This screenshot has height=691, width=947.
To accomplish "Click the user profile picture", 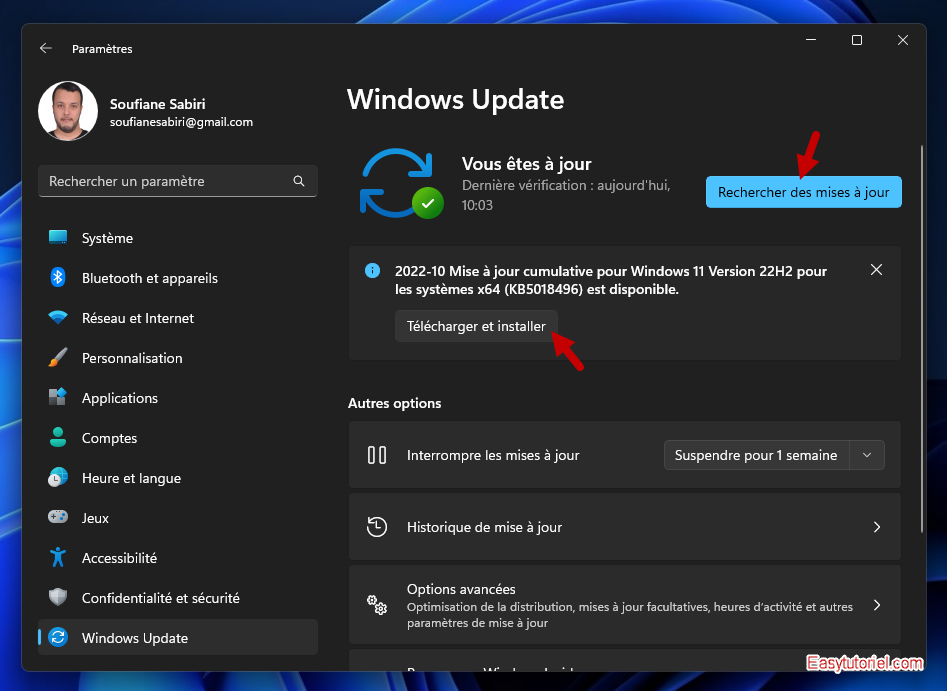I will click(68, 111).
